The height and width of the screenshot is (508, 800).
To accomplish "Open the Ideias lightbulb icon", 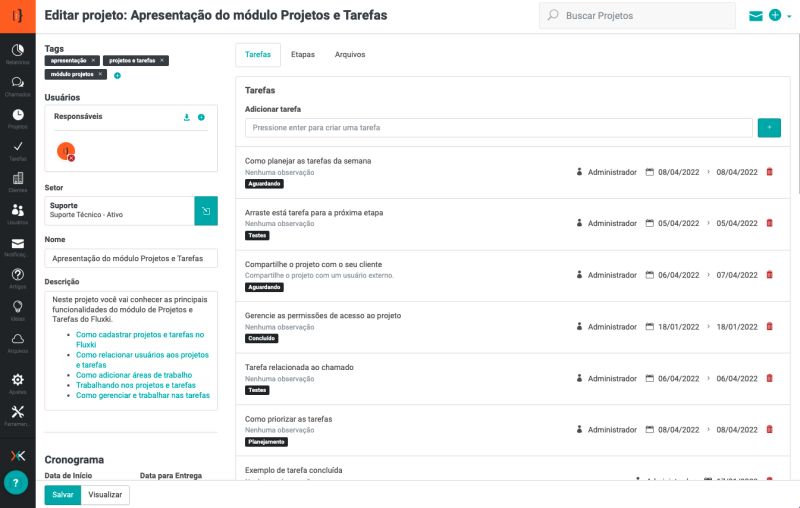I will coord(18,310).
